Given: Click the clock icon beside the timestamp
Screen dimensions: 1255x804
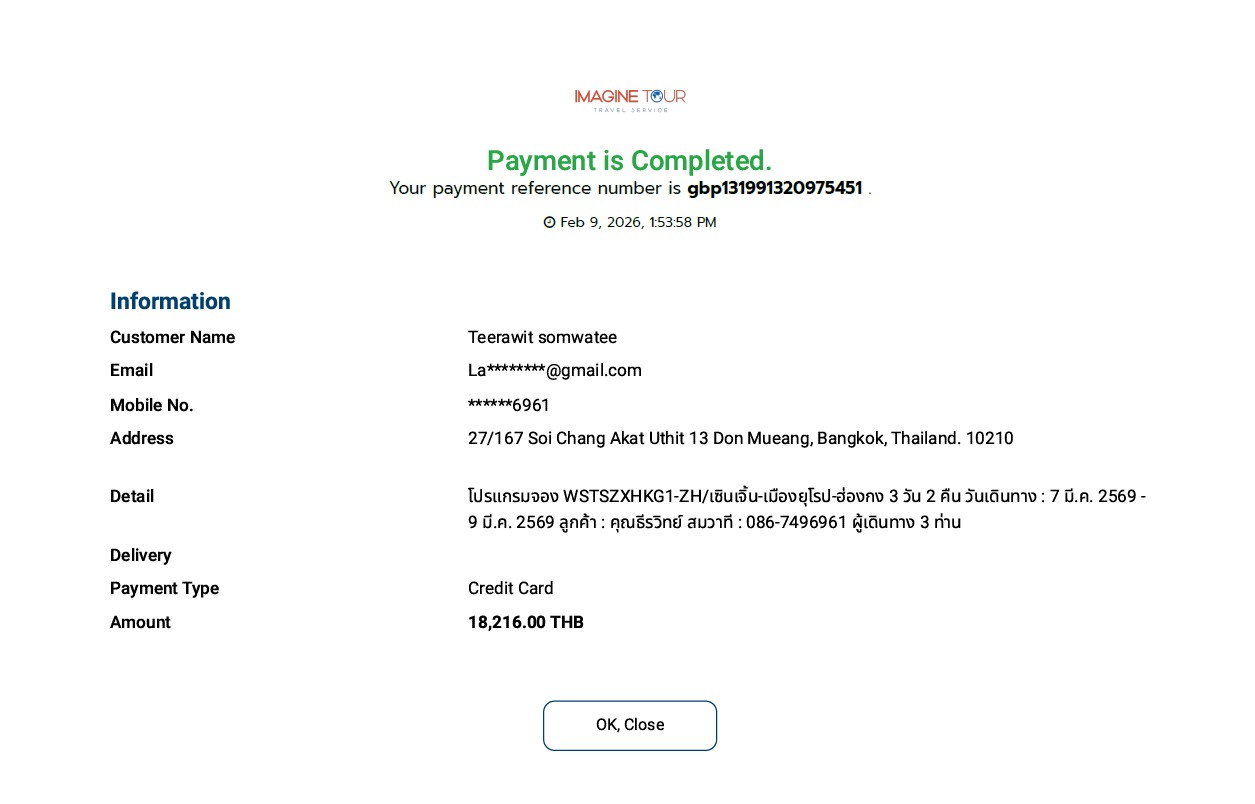Looking at the screenshot, I should pos(549,222).
